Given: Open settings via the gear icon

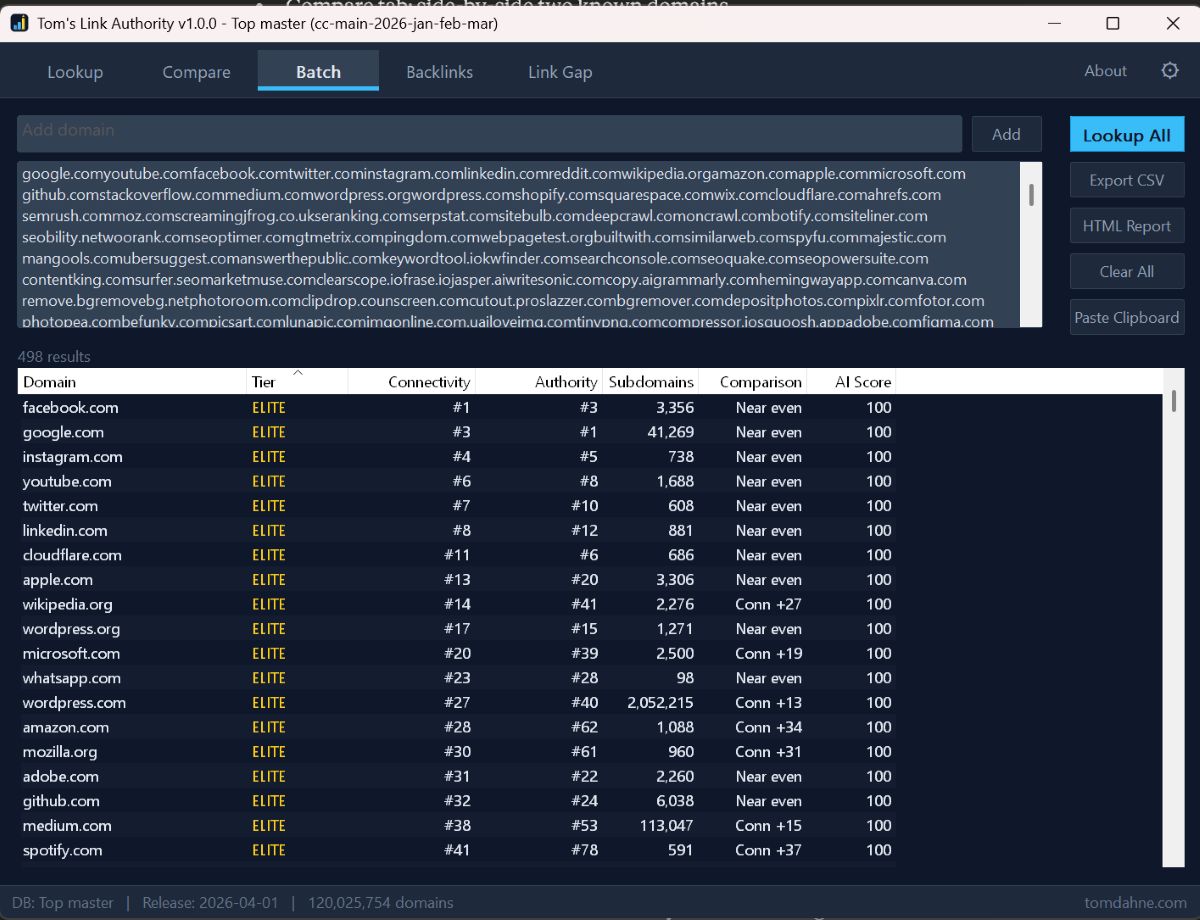Looking at the screenshot, I should click(1169, 71).
